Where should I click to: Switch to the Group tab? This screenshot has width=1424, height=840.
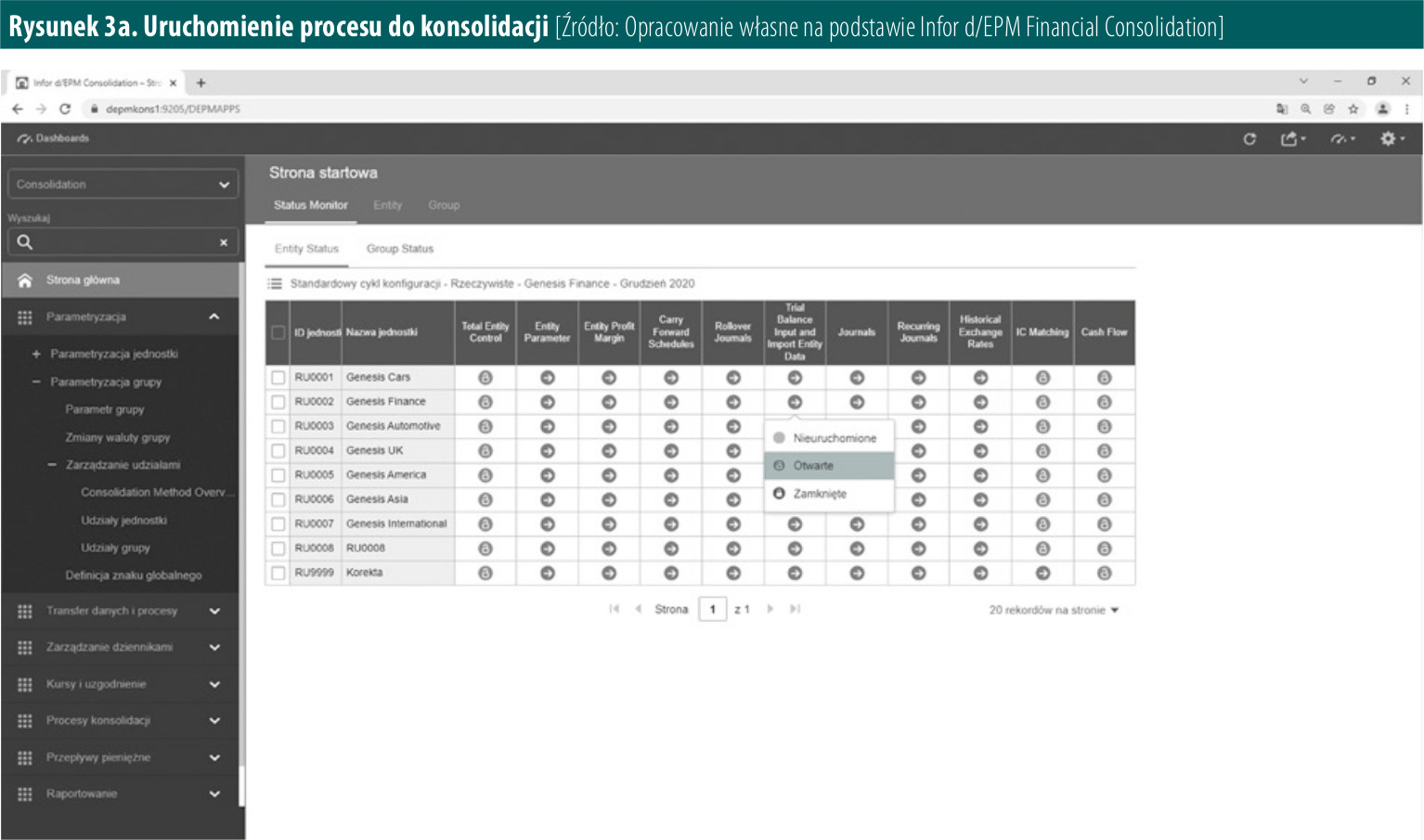(x=444, y=205)
